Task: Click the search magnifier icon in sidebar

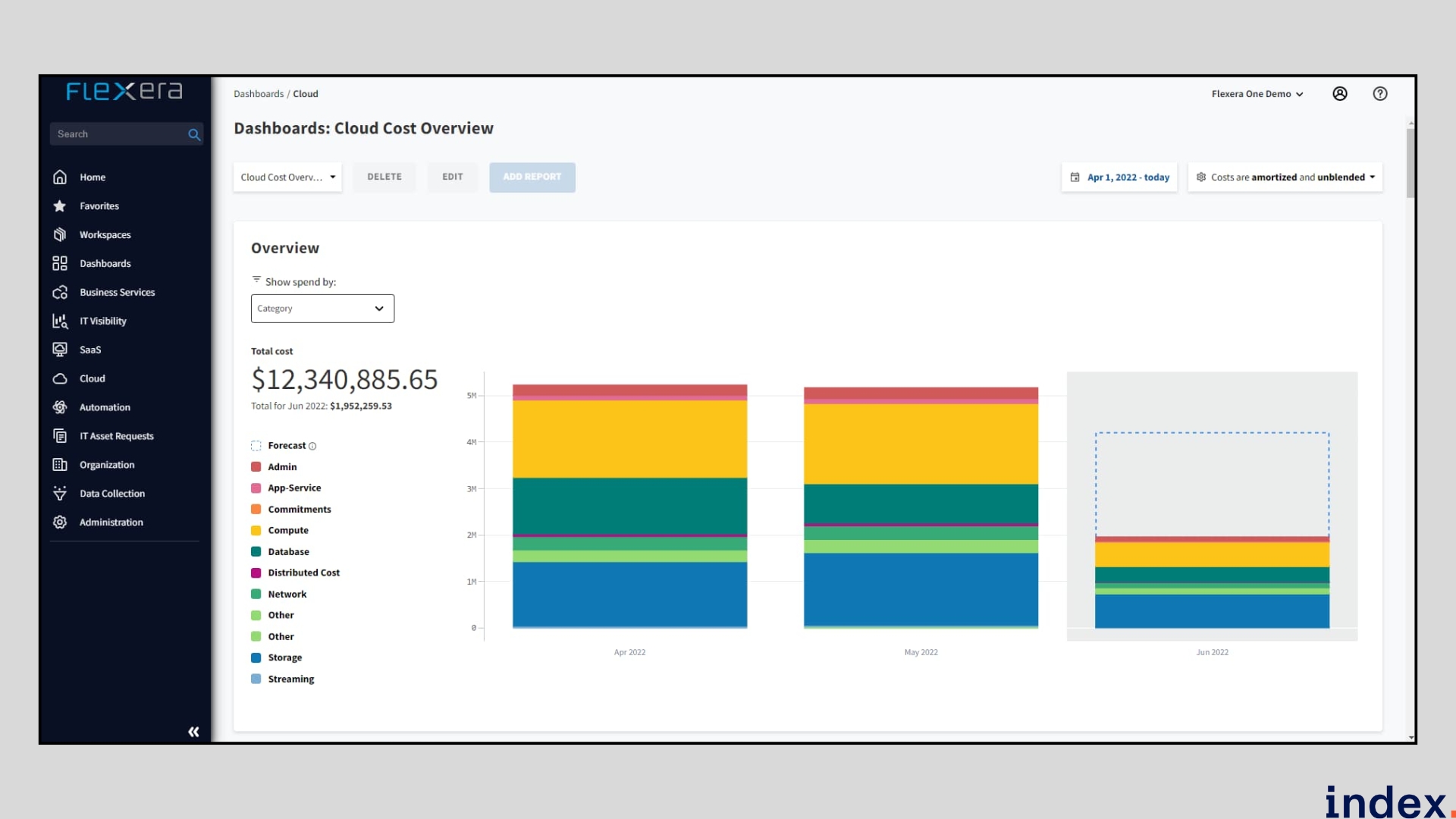Action: click(194, 134)
